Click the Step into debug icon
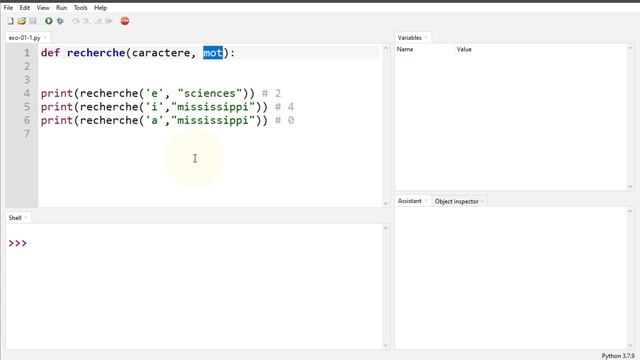 pyautogui.click(x=87, y=21)
